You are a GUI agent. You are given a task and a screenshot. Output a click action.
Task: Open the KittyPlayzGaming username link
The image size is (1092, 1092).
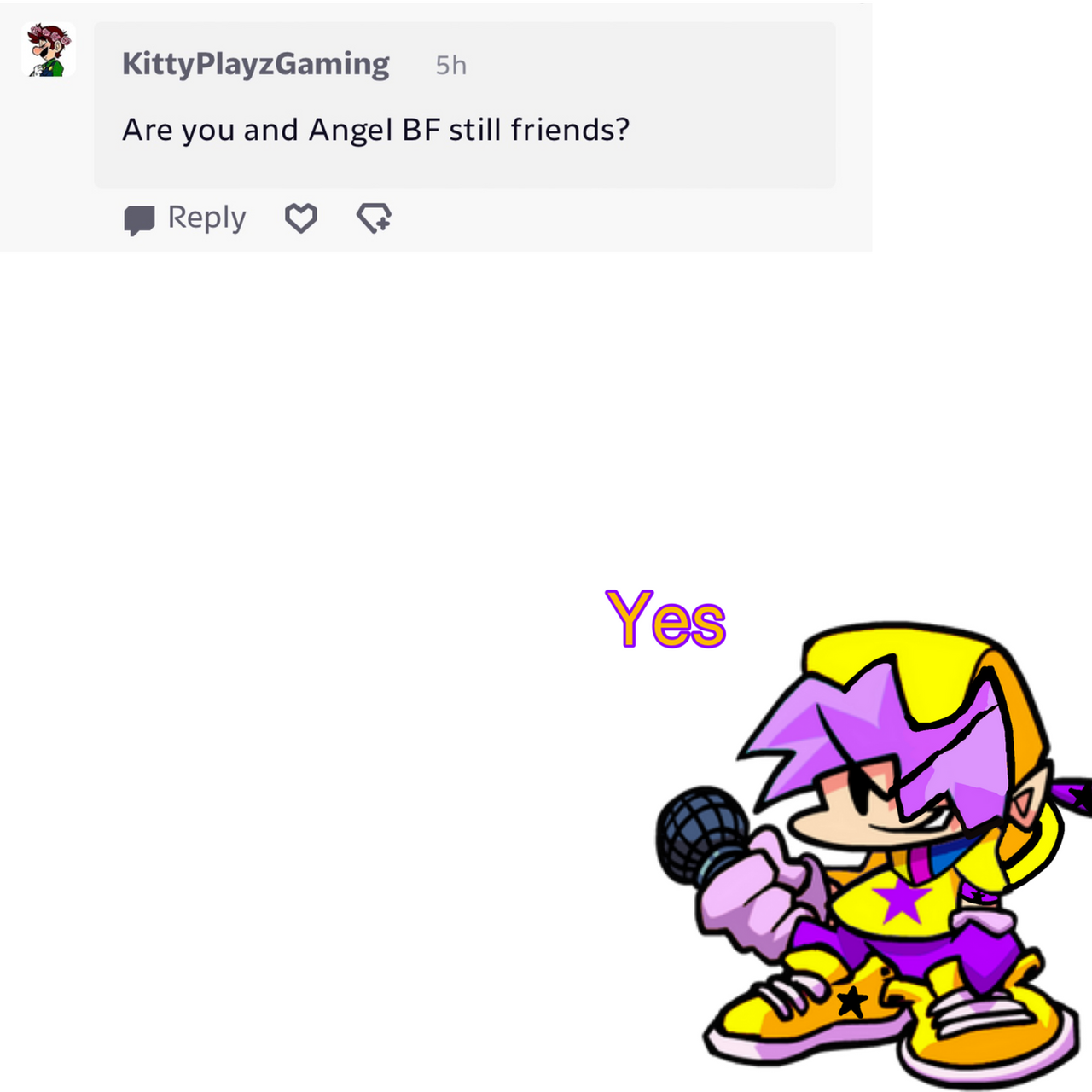pyautogui.click(x=255, y=64)
